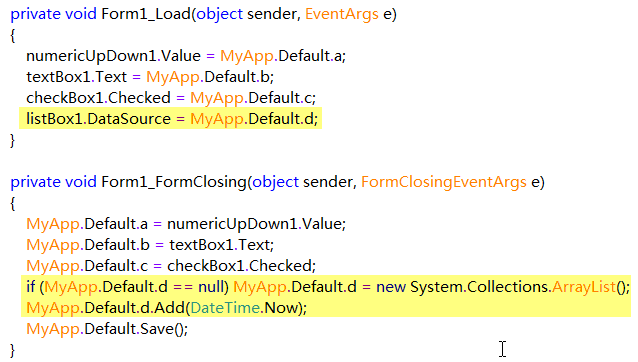The height and width of the screenshot is (362, 638).
Task: Click the MyApp.Default.a assignment in FormClosing
Action: click(186, 224)
